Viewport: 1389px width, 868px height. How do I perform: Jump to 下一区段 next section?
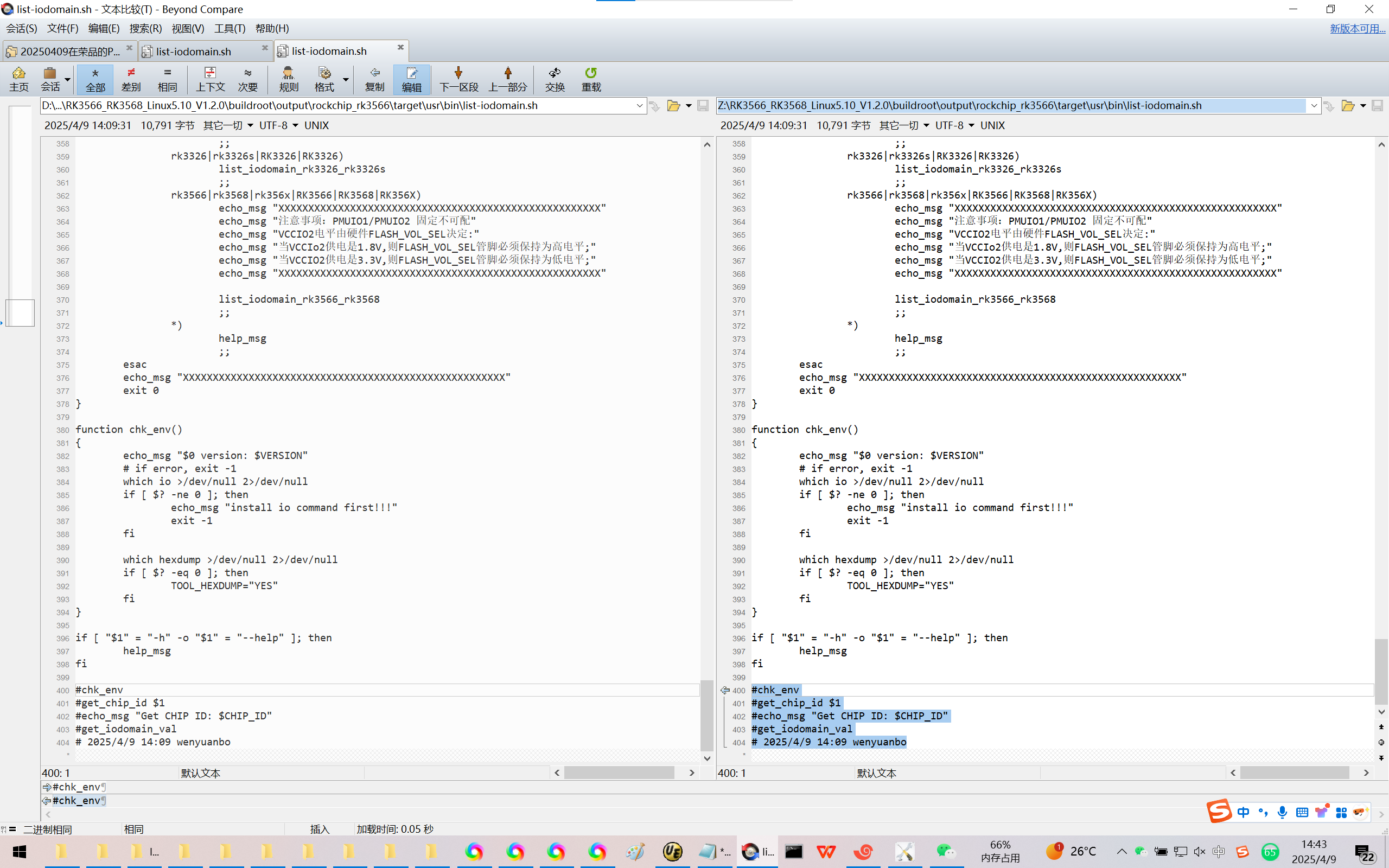click(458, 79)
